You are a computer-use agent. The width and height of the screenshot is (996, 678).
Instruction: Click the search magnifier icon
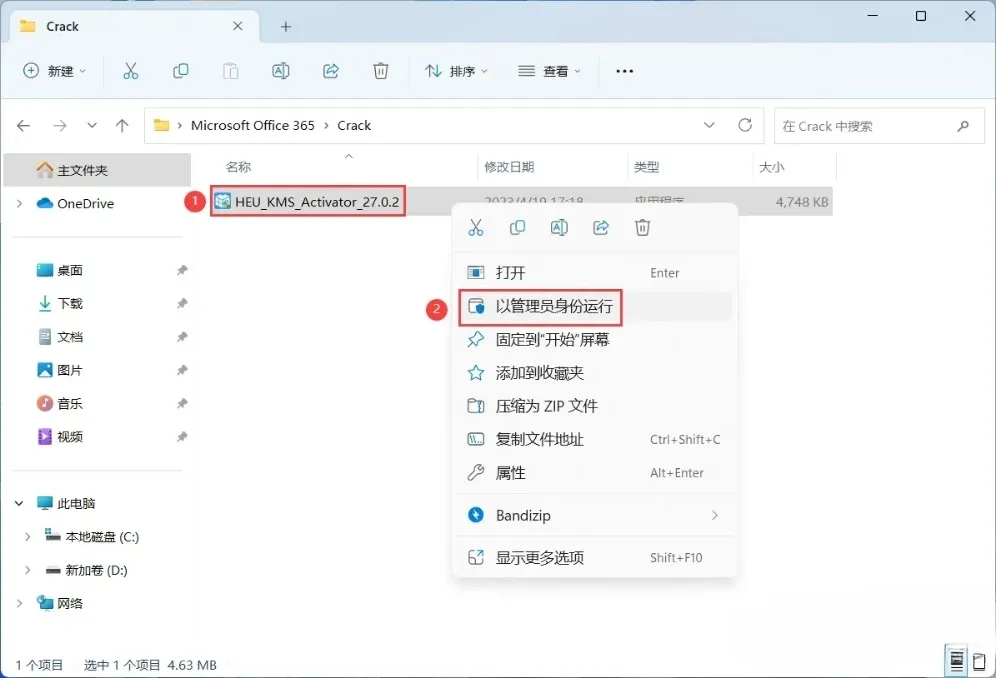point(963,126)
